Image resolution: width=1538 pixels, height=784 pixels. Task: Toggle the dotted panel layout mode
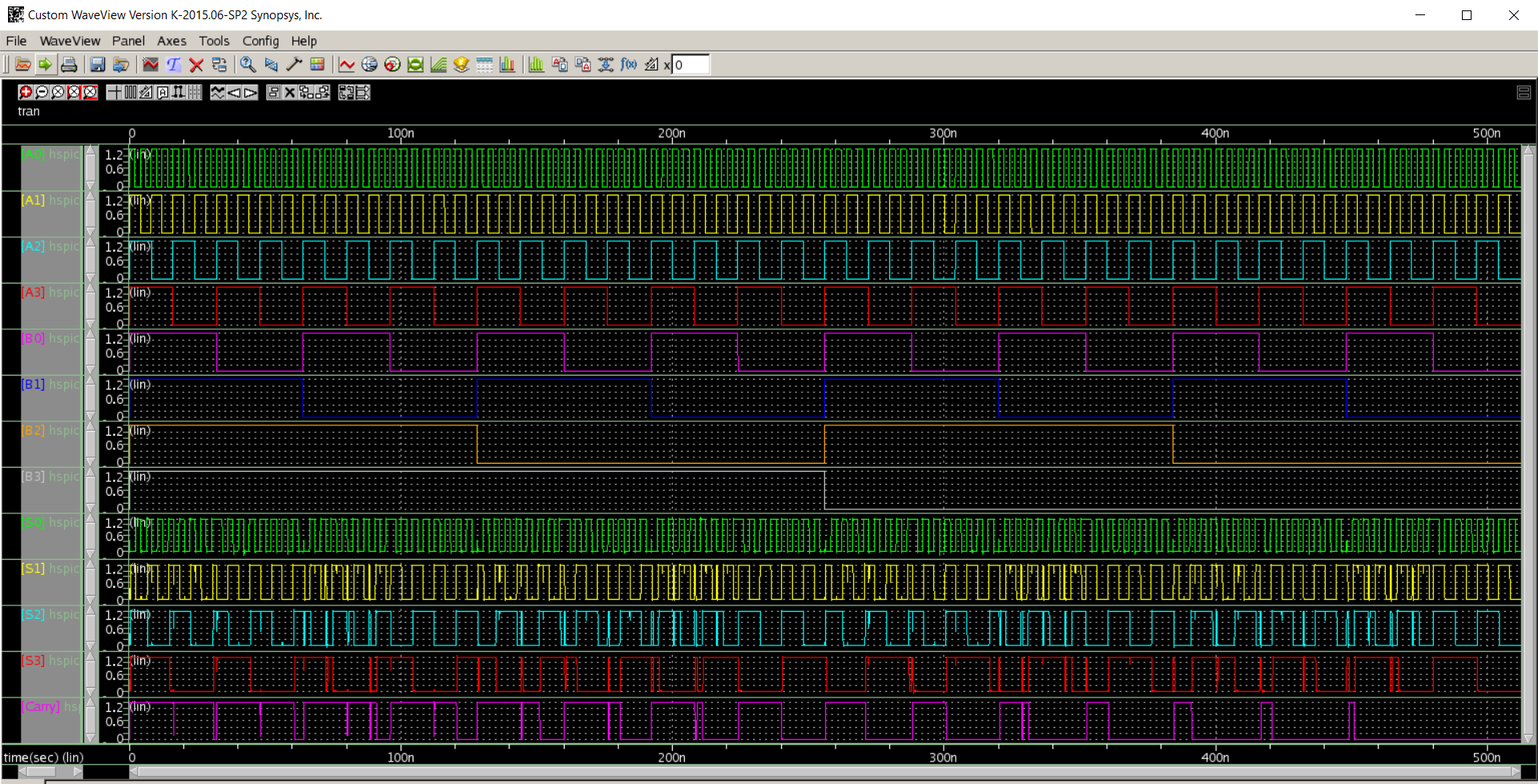click(x=273, y=92)
